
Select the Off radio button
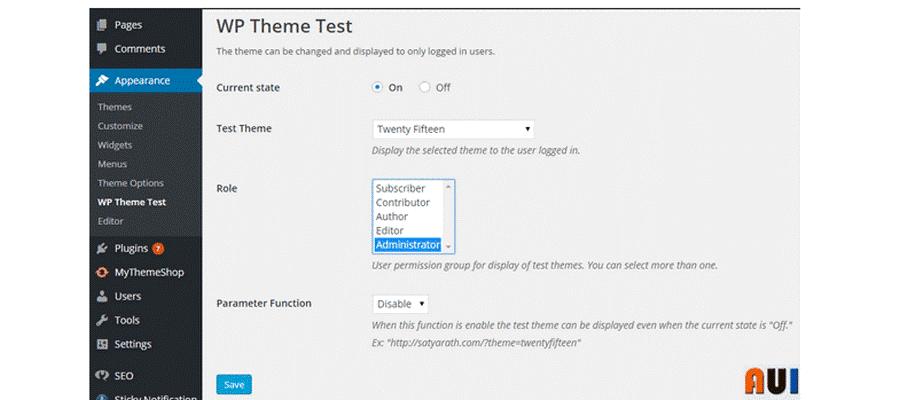pyautogui.click(x=425, y=87)
